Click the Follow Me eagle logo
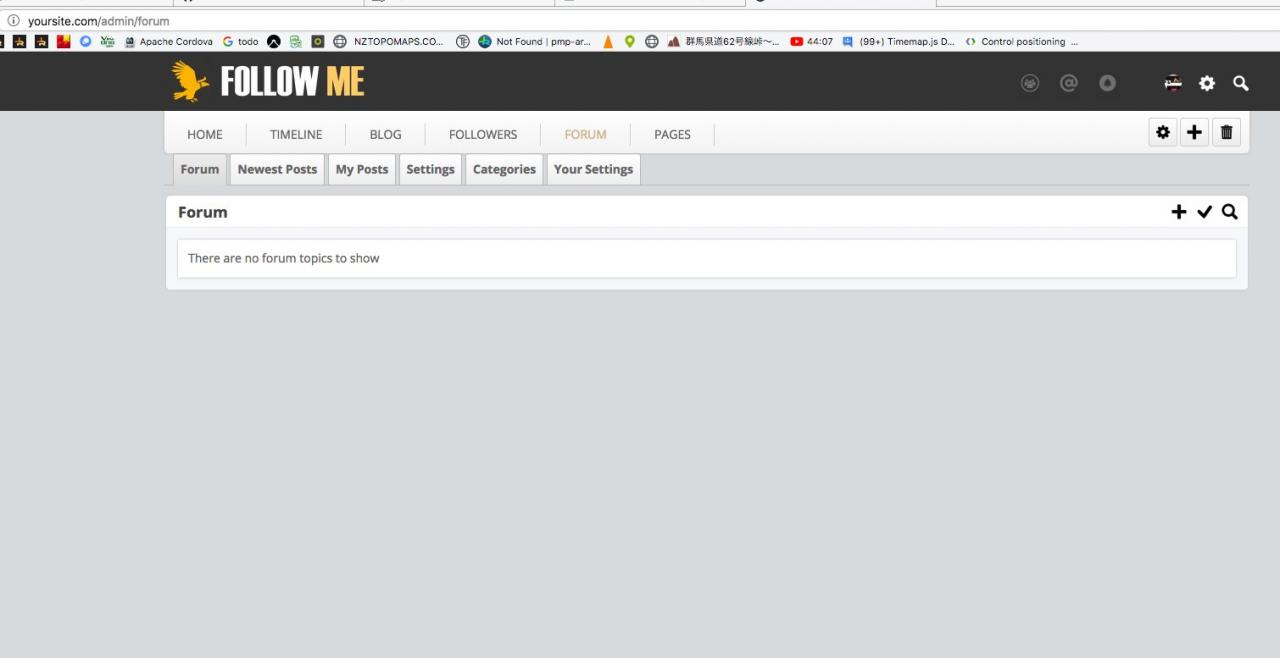This screenshot has width=1280, height=658. pyautogui.click(x=190, y=81)
